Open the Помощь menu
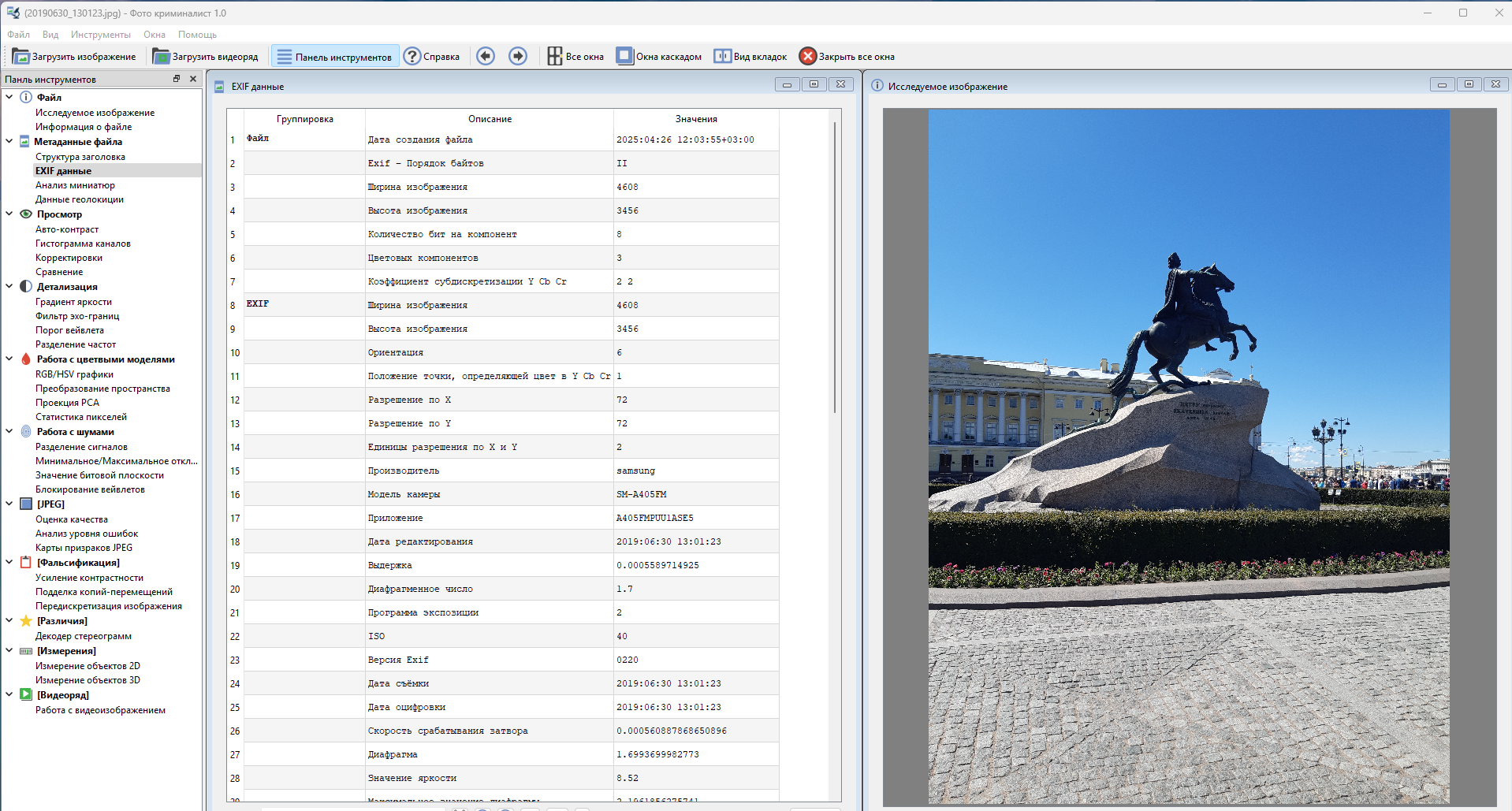Viewport: 1512px width, 811px height. tap(197, 35)
